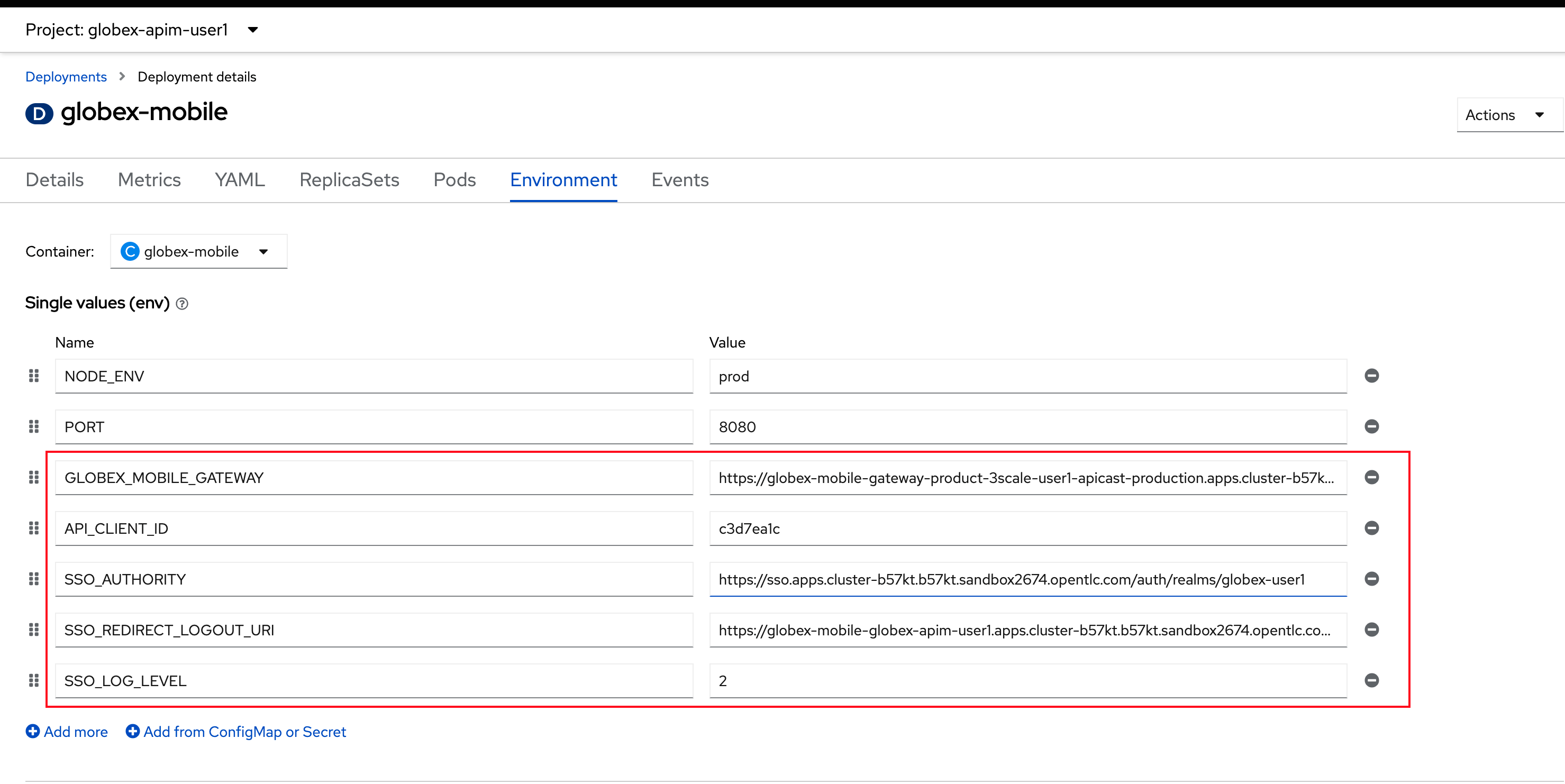Open the Project globex-apim-user1 dropdown
This screenshot has height=784, width=1565.
[x=142, y=30]
